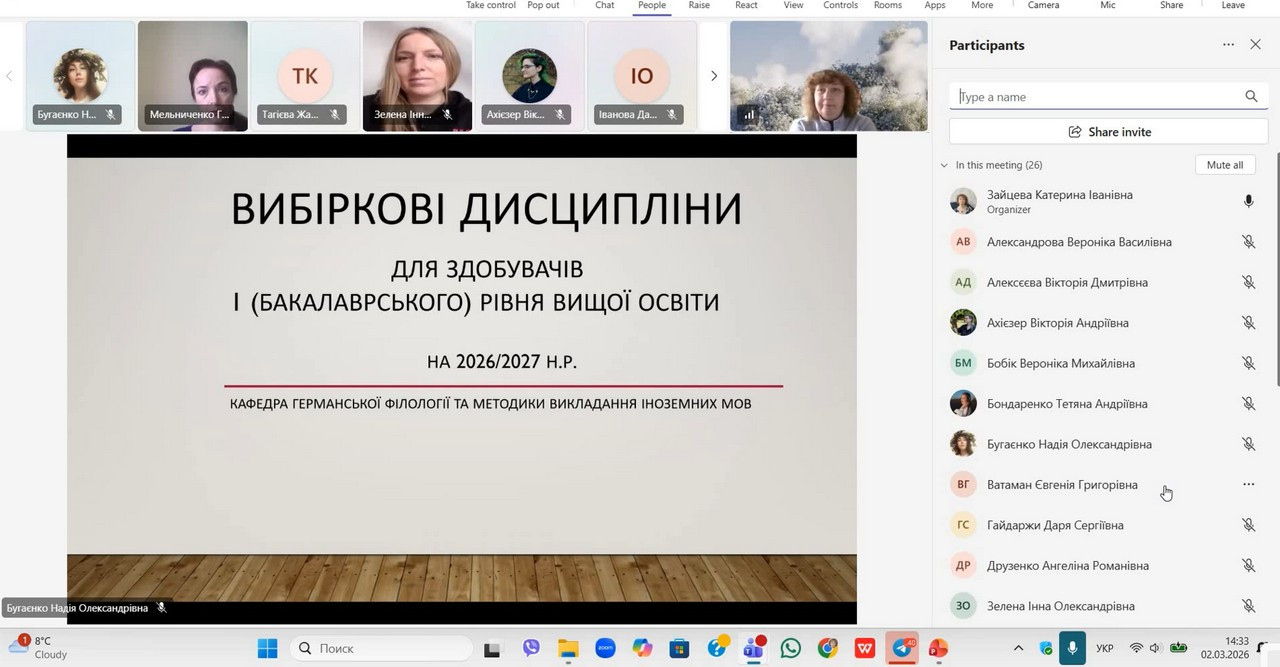The image size is (1280, 667).
Task: Open Zoom app in the taskbar
Action: (x=605, y=648)
